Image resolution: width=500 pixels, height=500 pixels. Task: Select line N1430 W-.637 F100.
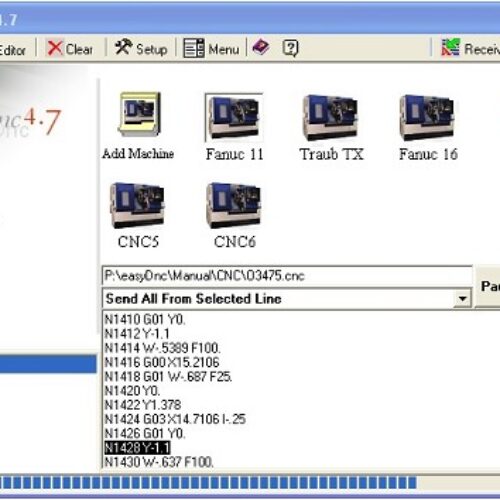[159, 462]
